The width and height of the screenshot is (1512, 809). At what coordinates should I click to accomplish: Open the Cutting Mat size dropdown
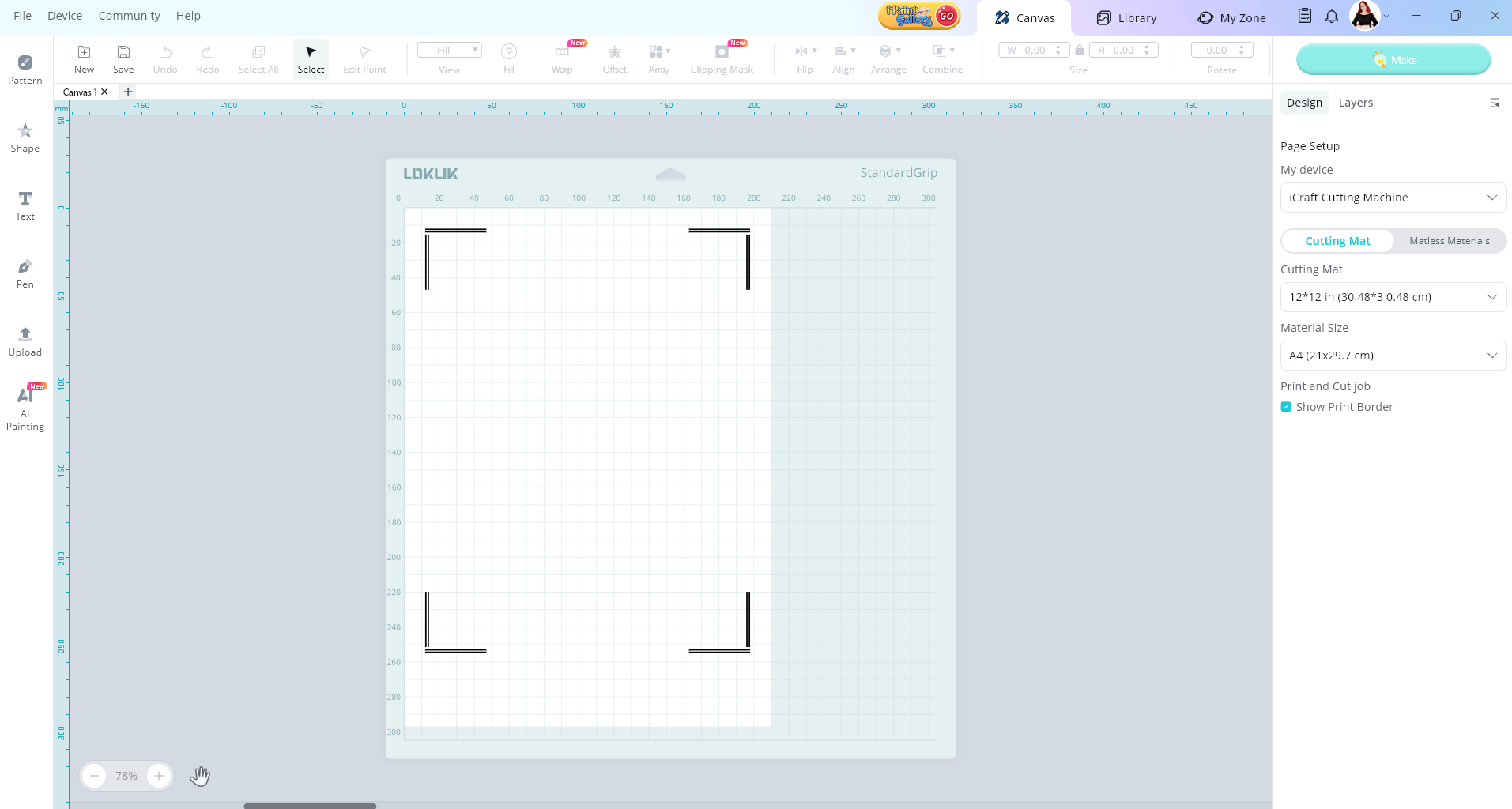pyautogui.click(x=1393, y=297)
